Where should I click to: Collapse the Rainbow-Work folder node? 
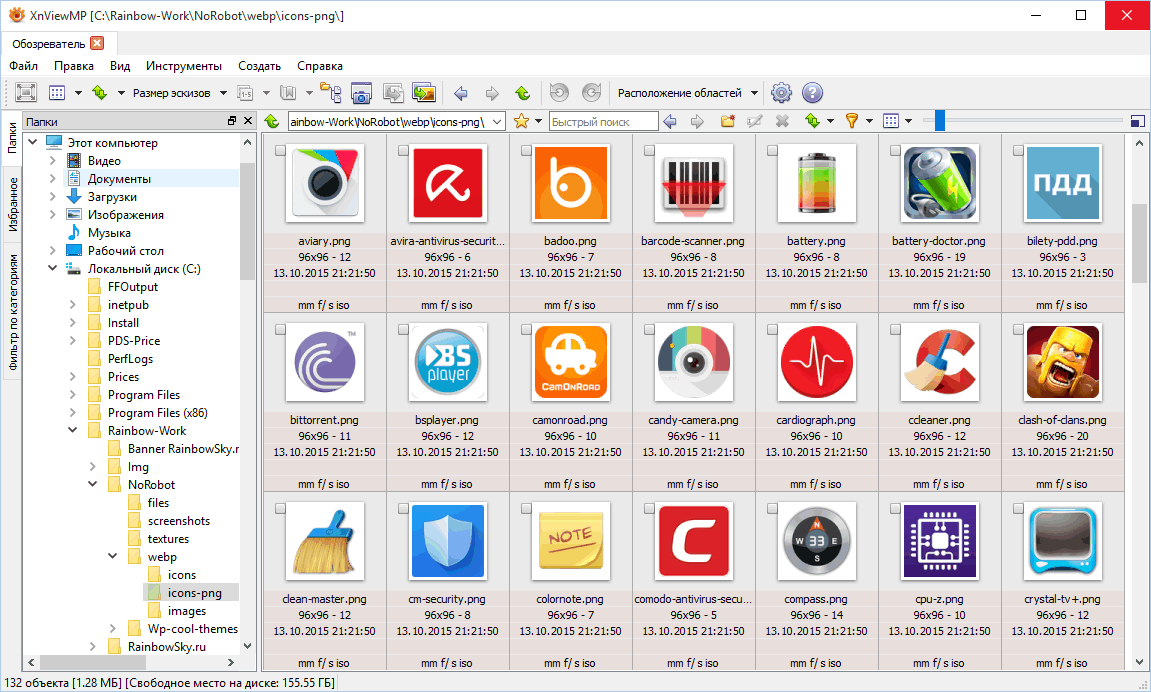(x=73, y=431)
